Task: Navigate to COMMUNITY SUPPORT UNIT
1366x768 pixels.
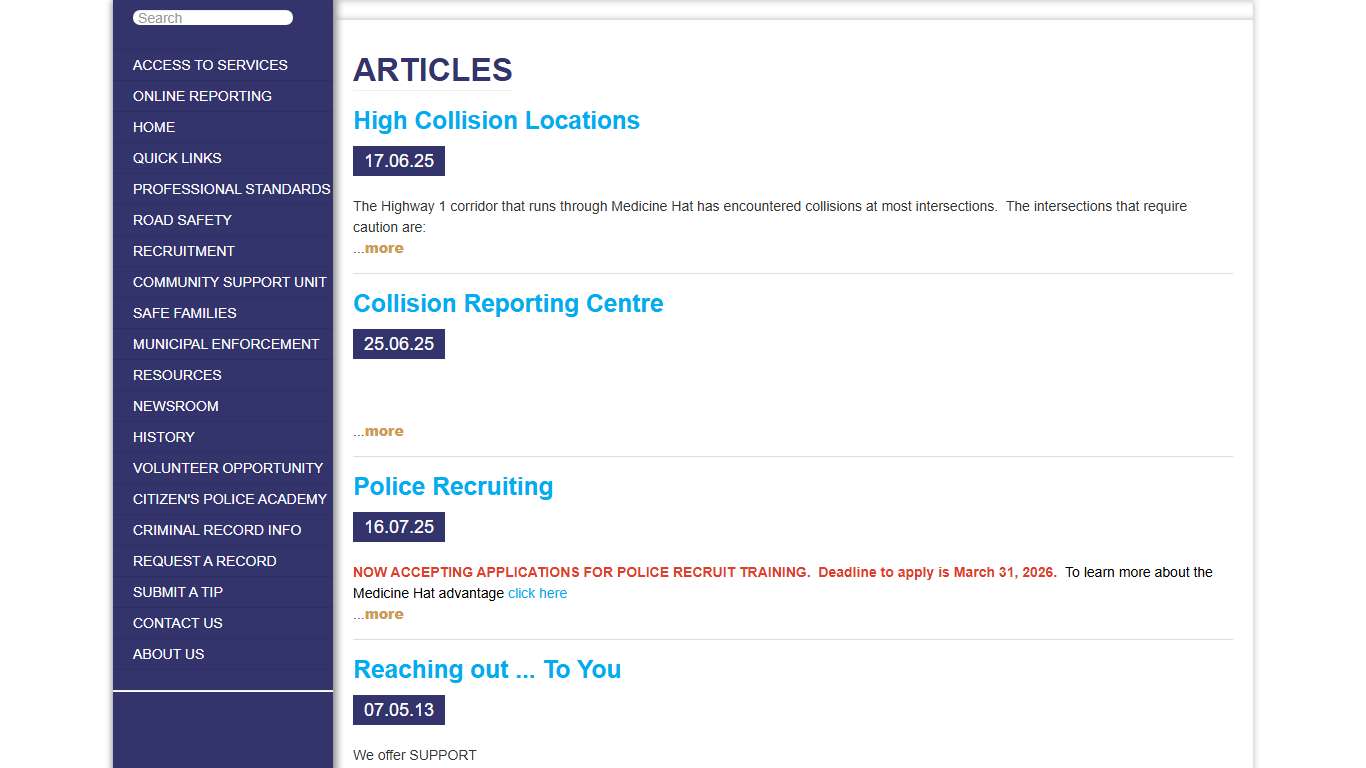Action: click(x=229, y=282)
